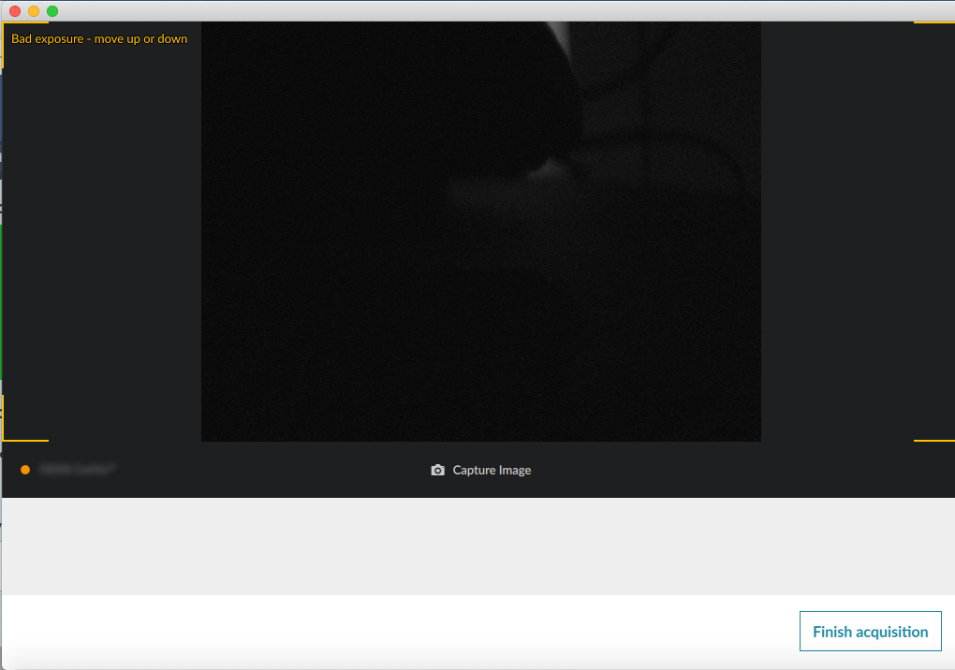Image resolution: width=955 pixels, height=670 pixels.
Task: Click the bright object at the preview's top
Action: 560,40
